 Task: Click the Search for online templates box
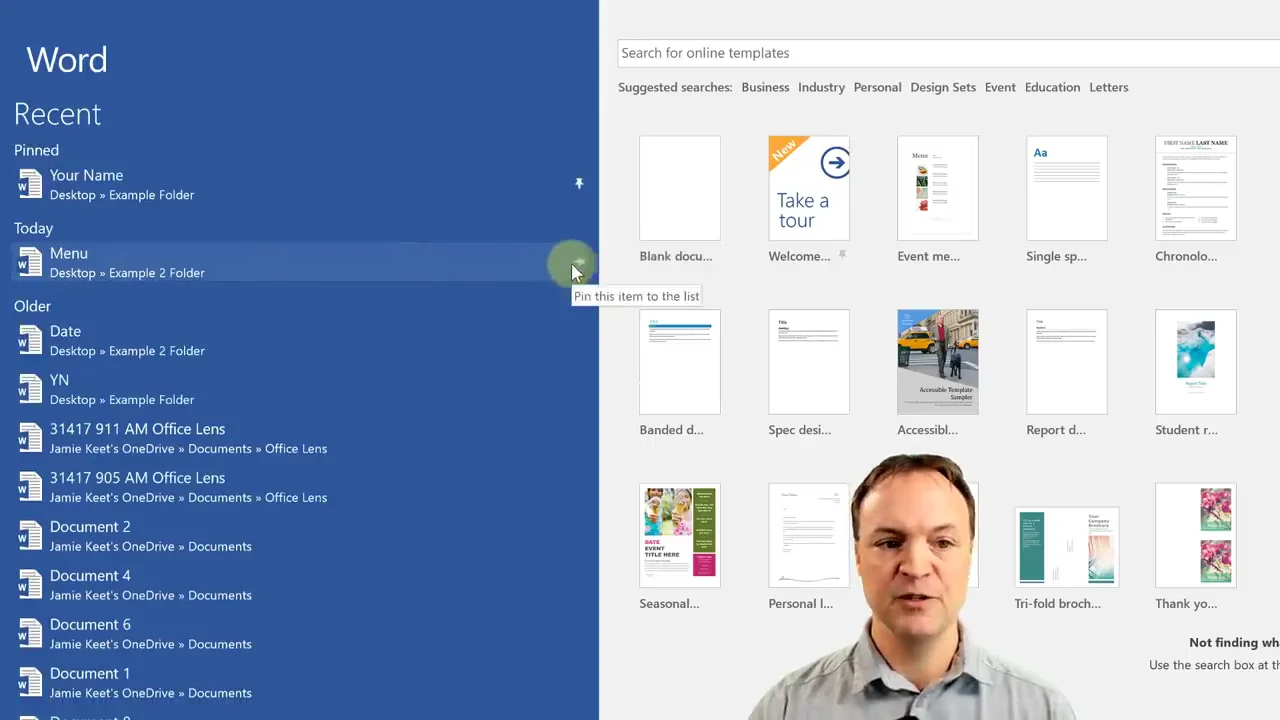(x=948, y=53)
